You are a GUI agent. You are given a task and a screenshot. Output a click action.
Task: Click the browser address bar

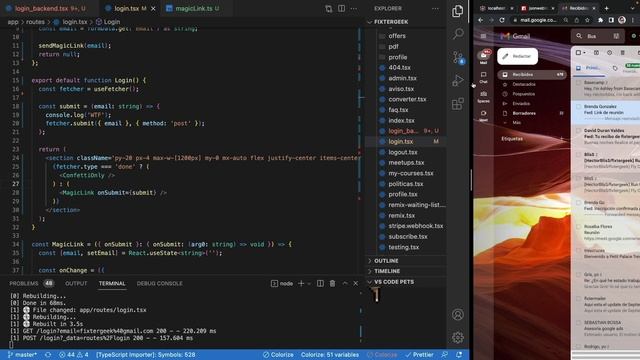click(538, 20)
